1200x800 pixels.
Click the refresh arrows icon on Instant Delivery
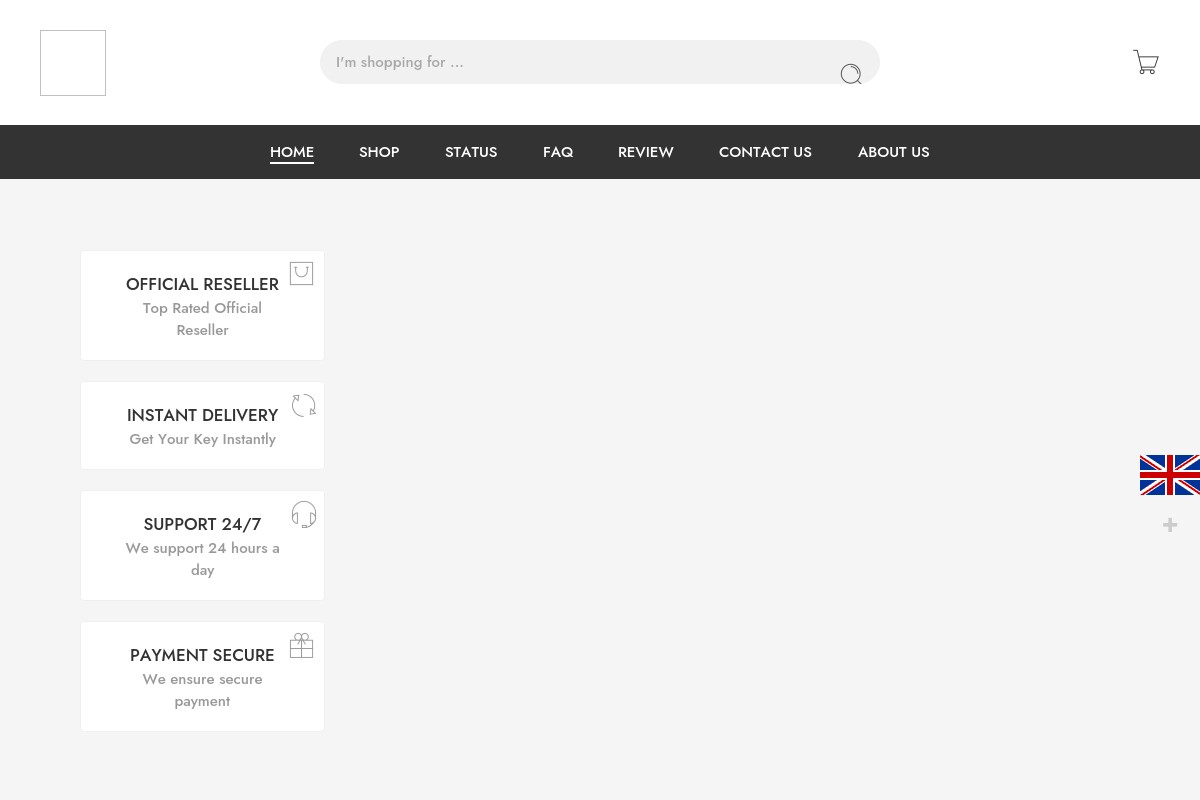pyautogui.click(x=304, y=405)
